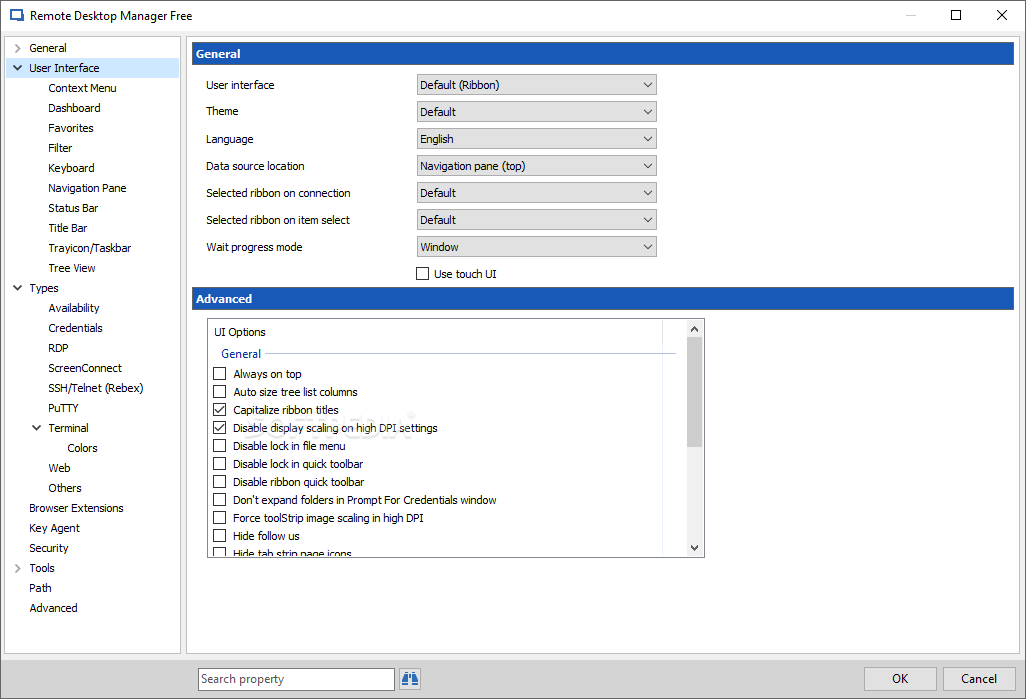Open Selected ribbon on item select dropdown
Image resolution: width=1026 pixels, height=699 pixels.
tap(537, 220)
